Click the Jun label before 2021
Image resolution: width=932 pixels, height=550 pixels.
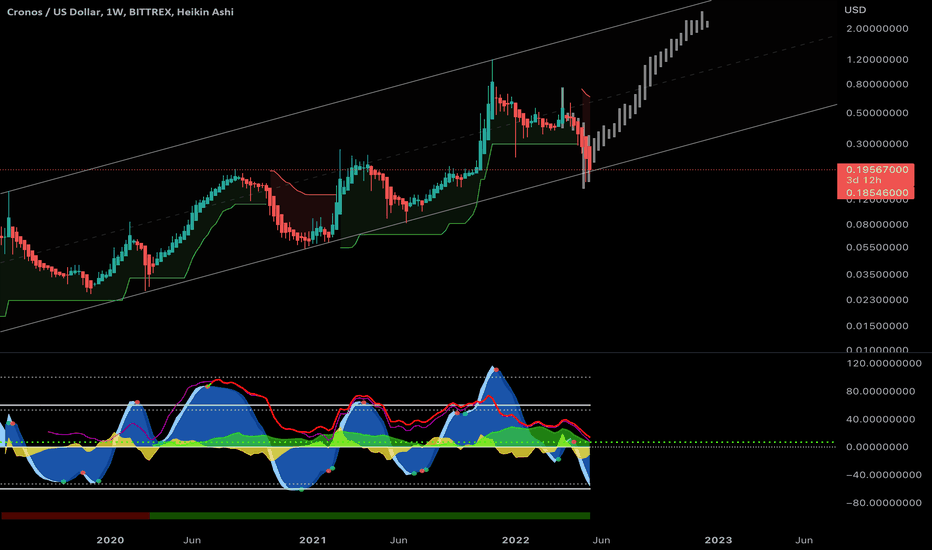tap(191, 540)
